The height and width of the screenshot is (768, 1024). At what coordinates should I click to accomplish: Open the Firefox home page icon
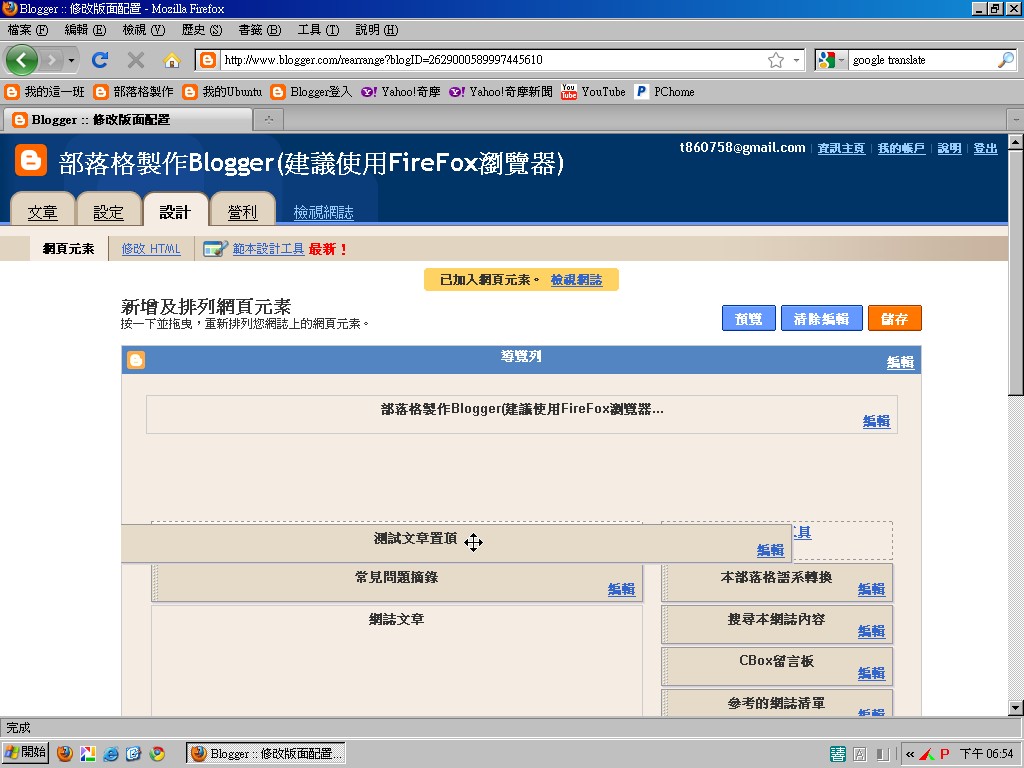click(x=172, y=61)
